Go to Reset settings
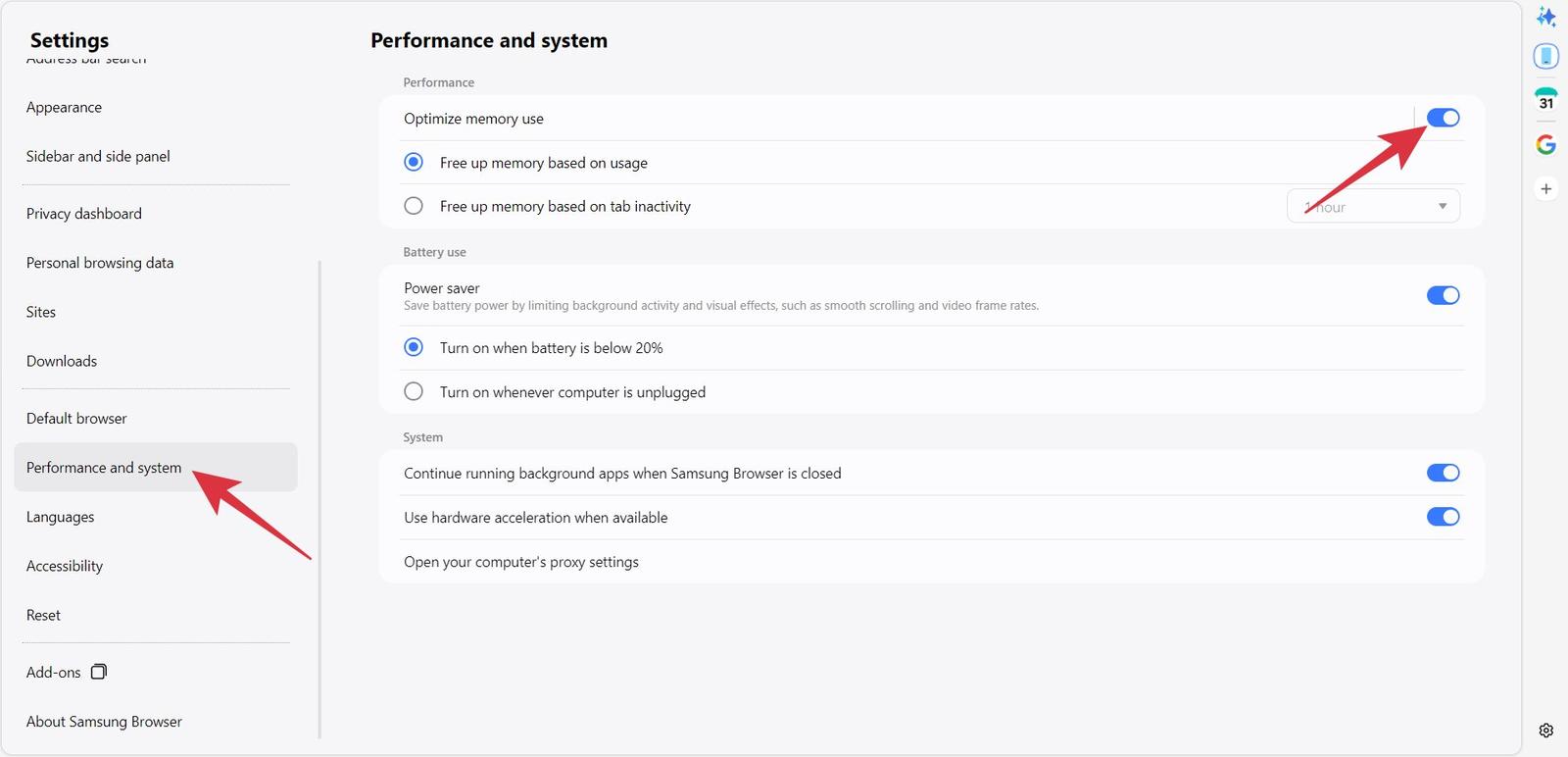1568x757 pixels. click(x=43, y=615)
